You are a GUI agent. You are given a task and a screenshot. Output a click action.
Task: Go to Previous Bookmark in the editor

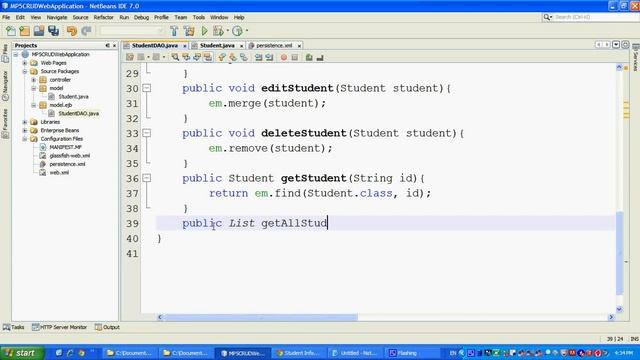click(x=222, y=58)
